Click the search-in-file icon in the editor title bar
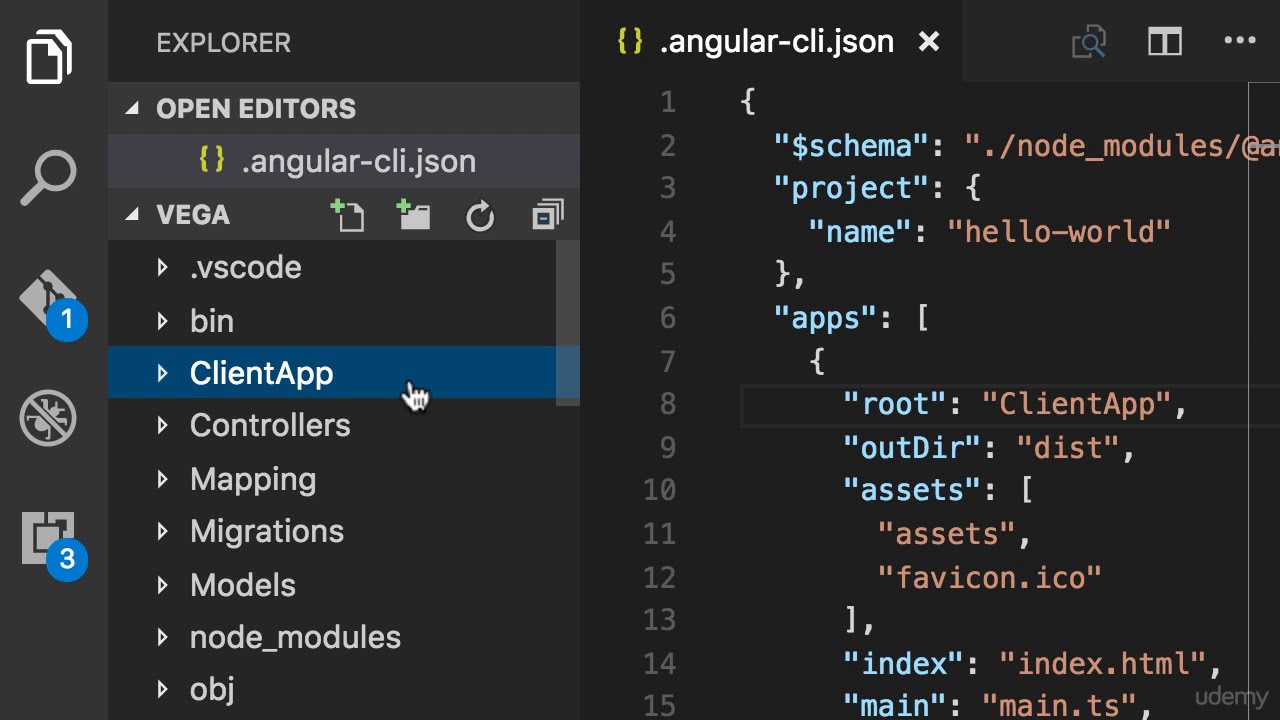Screen dimensions: 1280x720 pos(1088,42)
